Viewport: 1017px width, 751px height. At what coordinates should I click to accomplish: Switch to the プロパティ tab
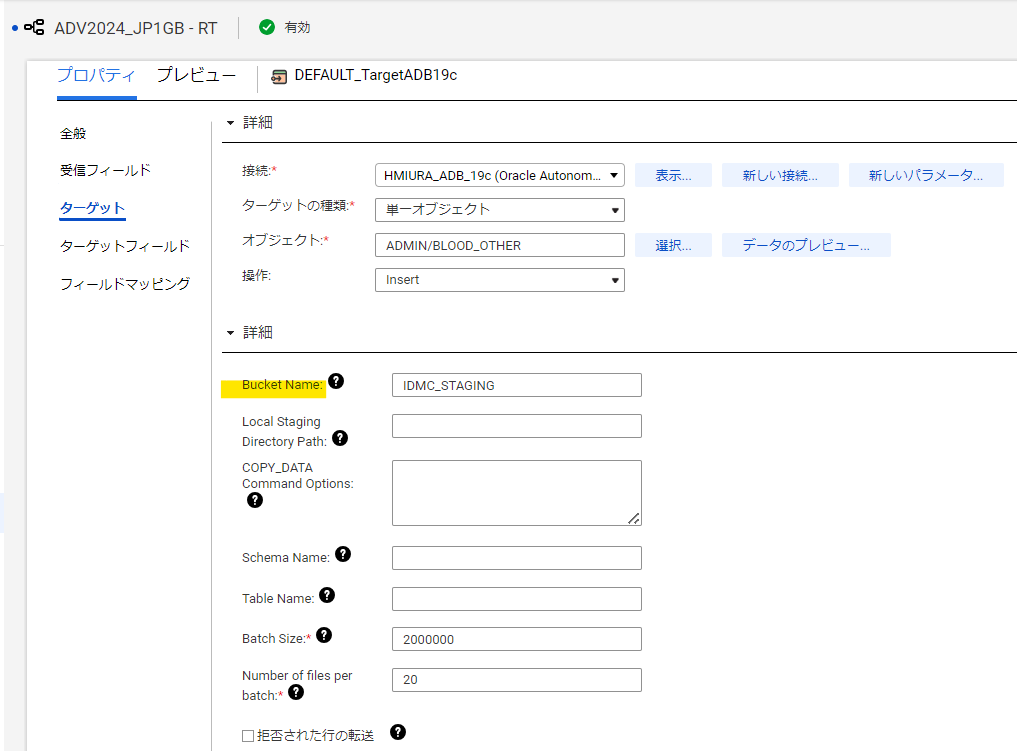click(97, 75)
